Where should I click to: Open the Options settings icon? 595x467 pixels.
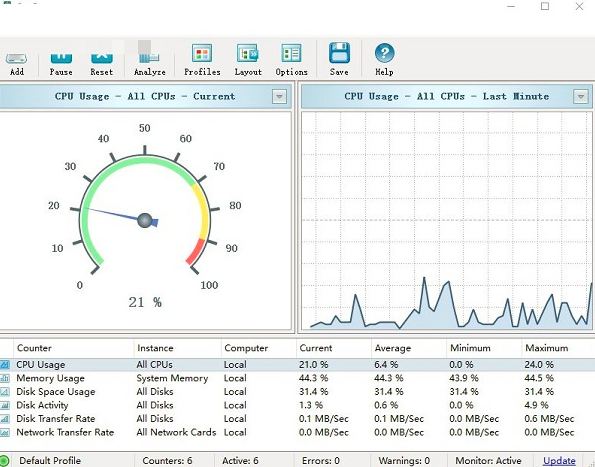pyautogui.click(x=291, y=53)
